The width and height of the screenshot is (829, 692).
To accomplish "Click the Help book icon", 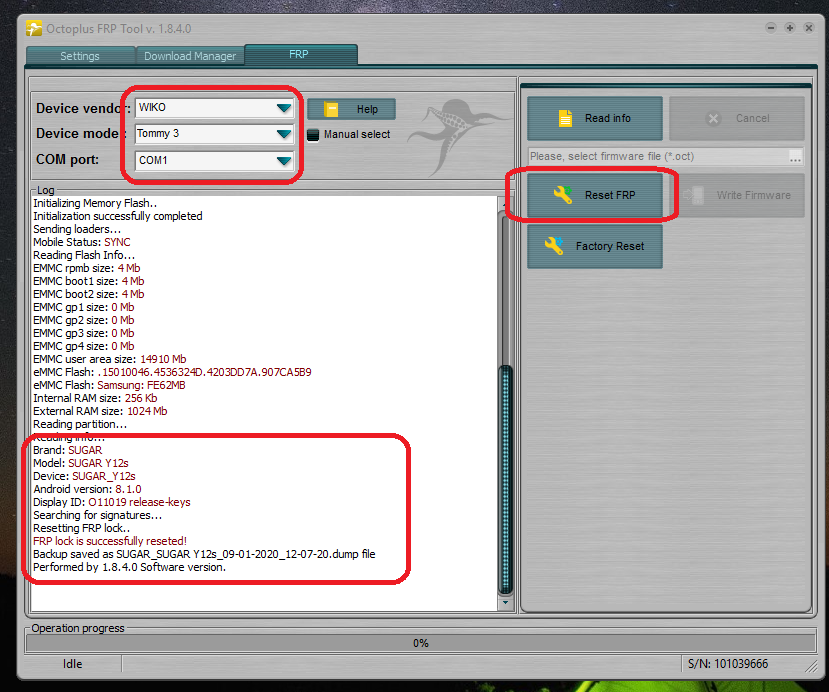I will (331, 109).
